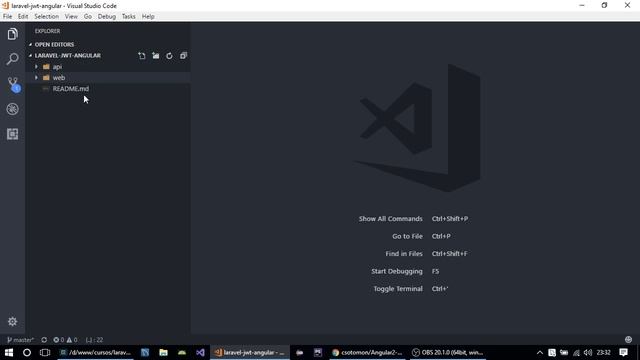The width and height of the screenshot is (640, 360).
Task: Click the synchronize changes icon in status bar
Action: [x=44, y=340]
